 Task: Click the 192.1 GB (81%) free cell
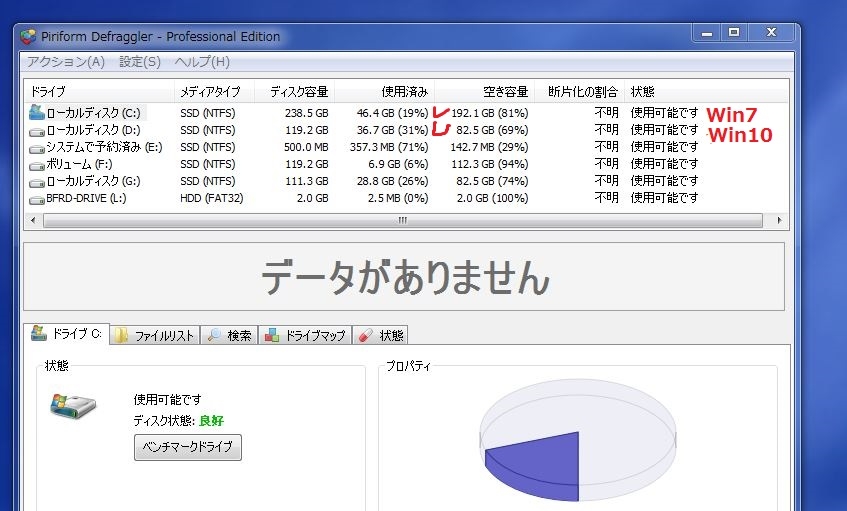click(x=489, y=113)
